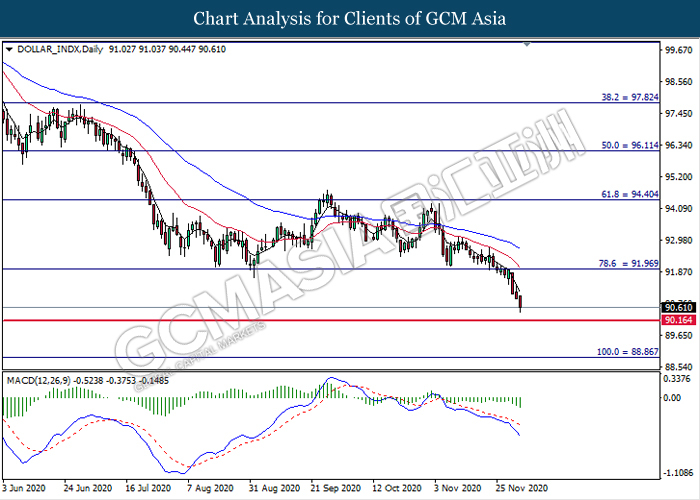Screen dimensions: 700x500
Task: Click the 99.670 price axis value
Action: (679, 50)
